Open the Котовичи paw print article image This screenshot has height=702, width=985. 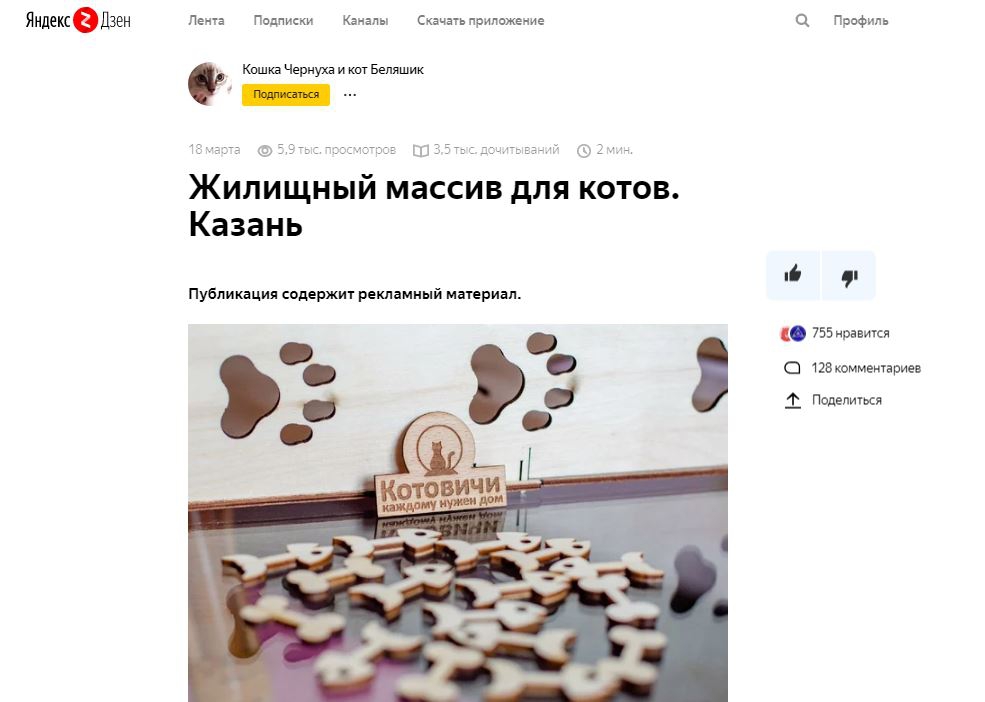coord(458,513)
